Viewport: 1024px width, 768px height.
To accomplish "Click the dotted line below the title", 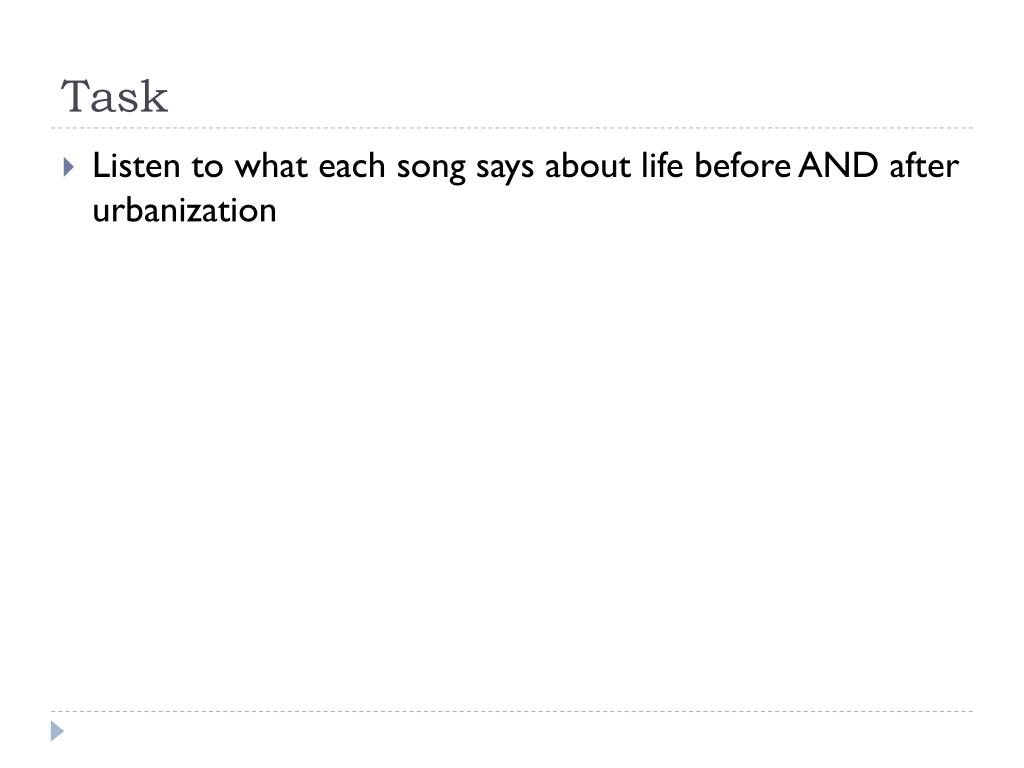I will [512, 128].
